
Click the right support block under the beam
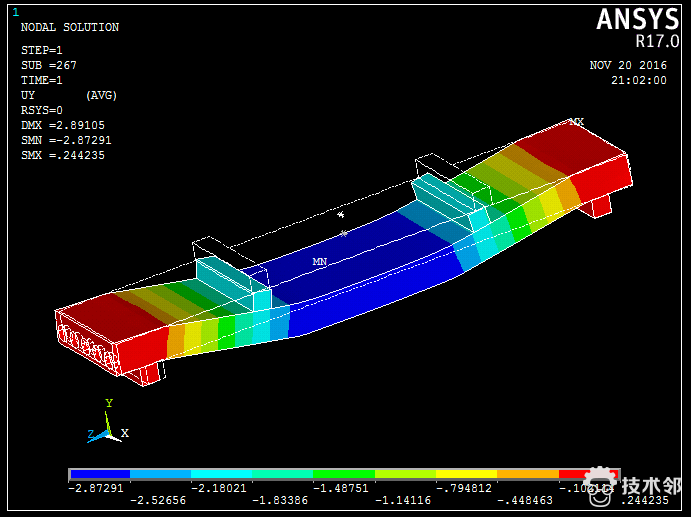[x=597, y=205]
